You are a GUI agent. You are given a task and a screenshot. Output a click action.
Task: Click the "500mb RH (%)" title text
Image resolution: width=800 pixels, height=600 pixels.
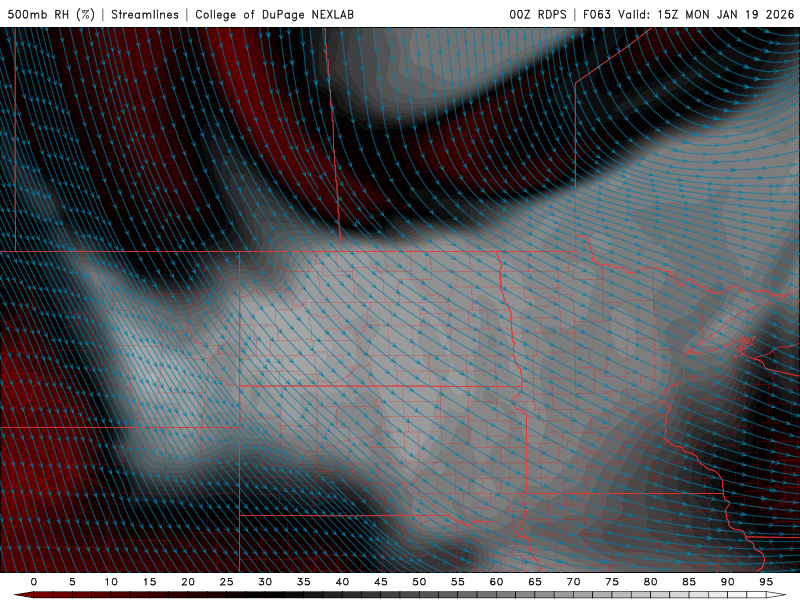(x=51, y=14)
